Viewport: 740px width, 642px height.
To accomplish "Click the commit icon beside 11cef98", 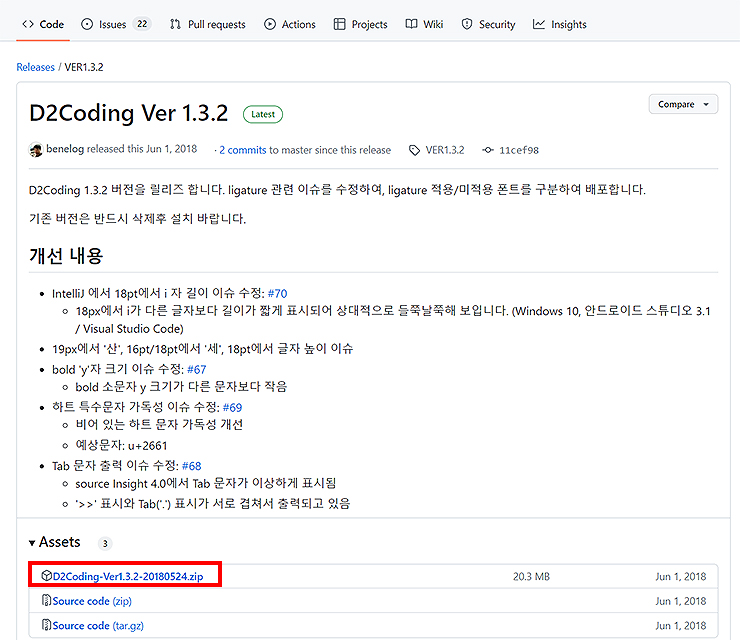I will click(x=488, y=150).
